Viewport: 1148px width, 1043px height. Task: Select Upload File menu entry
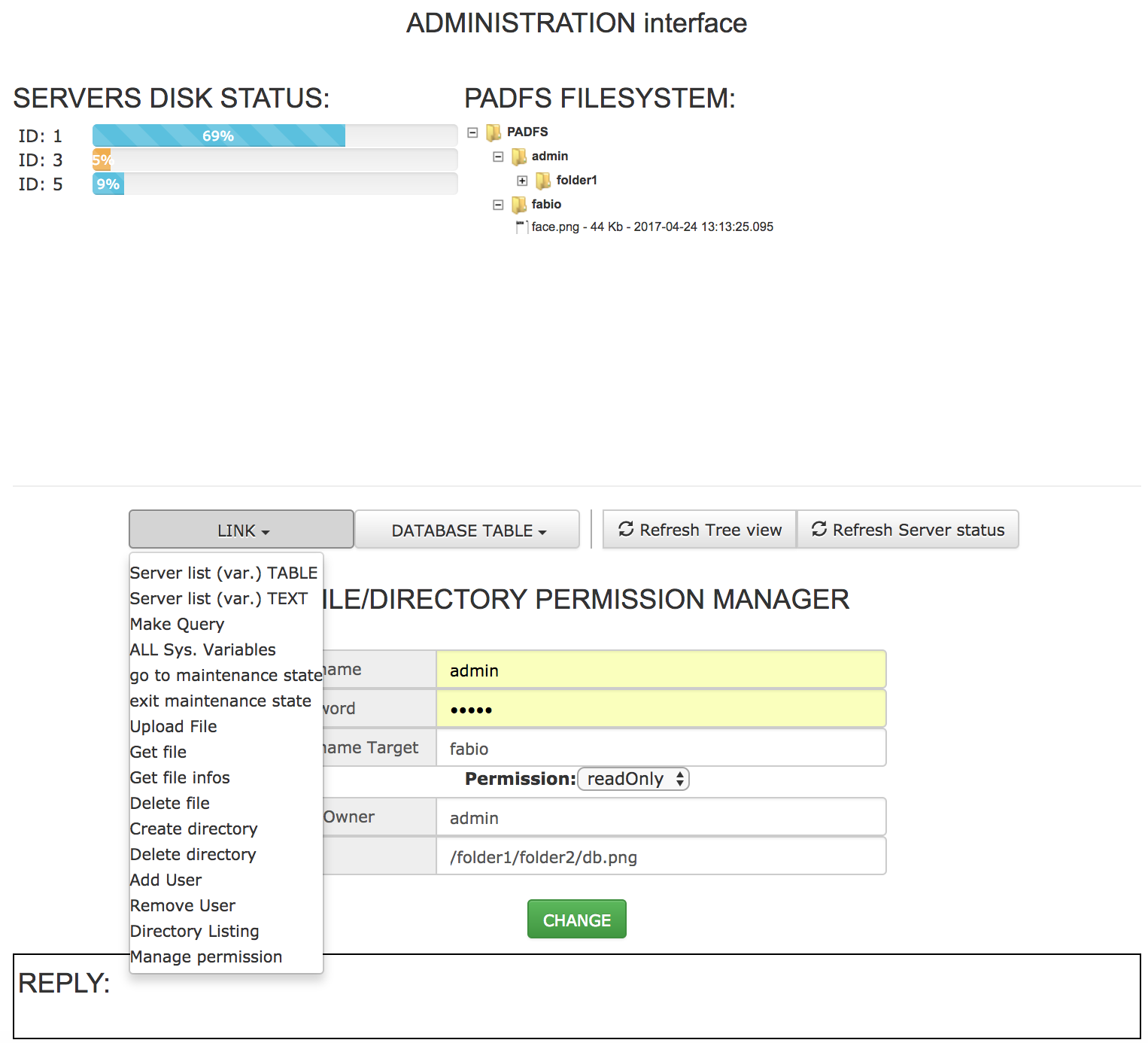(173, 727)
